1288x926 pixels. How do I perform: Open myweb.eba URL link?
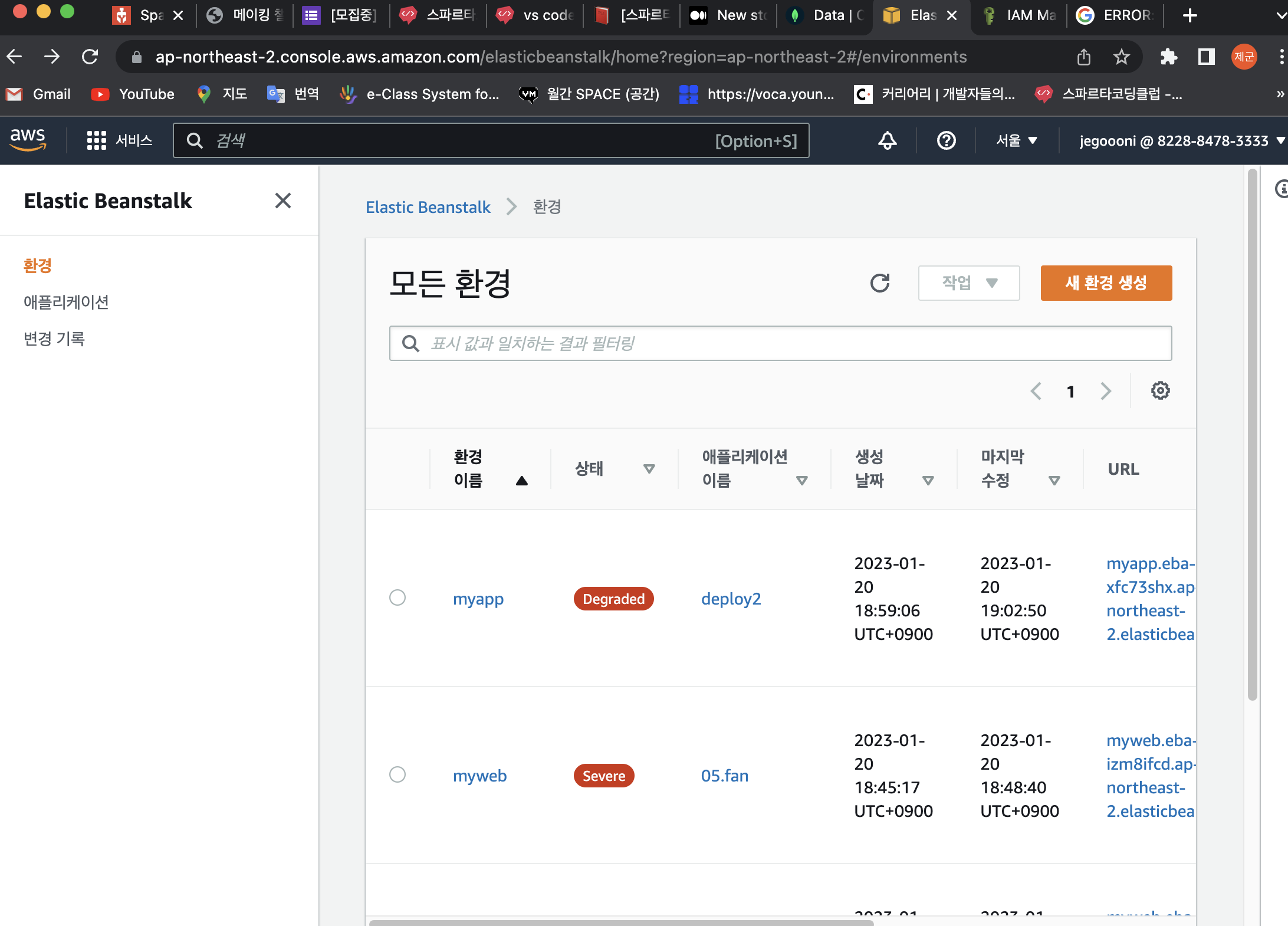coord(1151,776)
